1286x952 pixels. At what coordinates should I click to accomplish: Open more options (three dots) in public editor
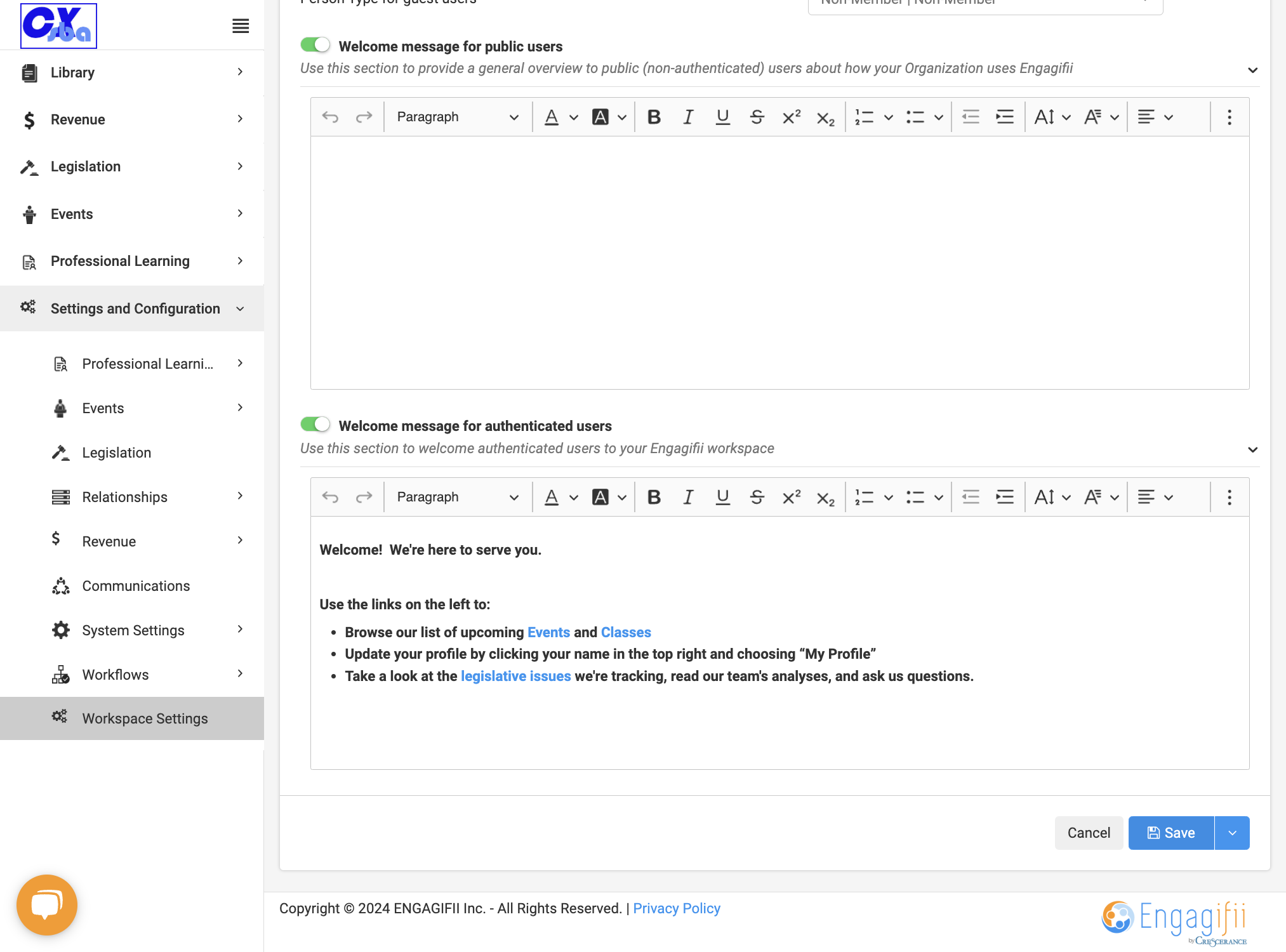(1230, 117)
